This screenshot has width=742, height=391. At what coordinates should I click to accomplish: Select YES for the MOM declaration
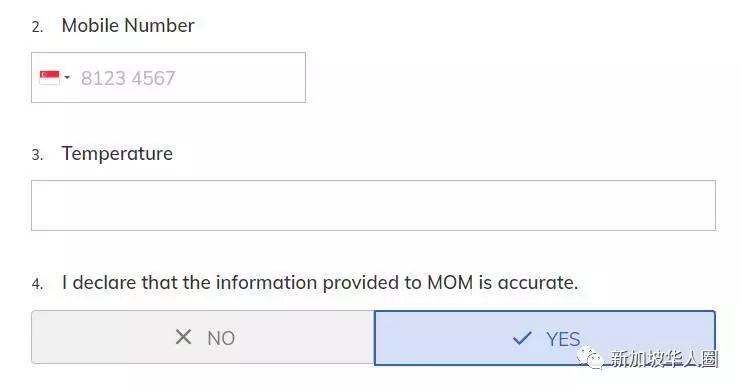click(x=545, y=338)
